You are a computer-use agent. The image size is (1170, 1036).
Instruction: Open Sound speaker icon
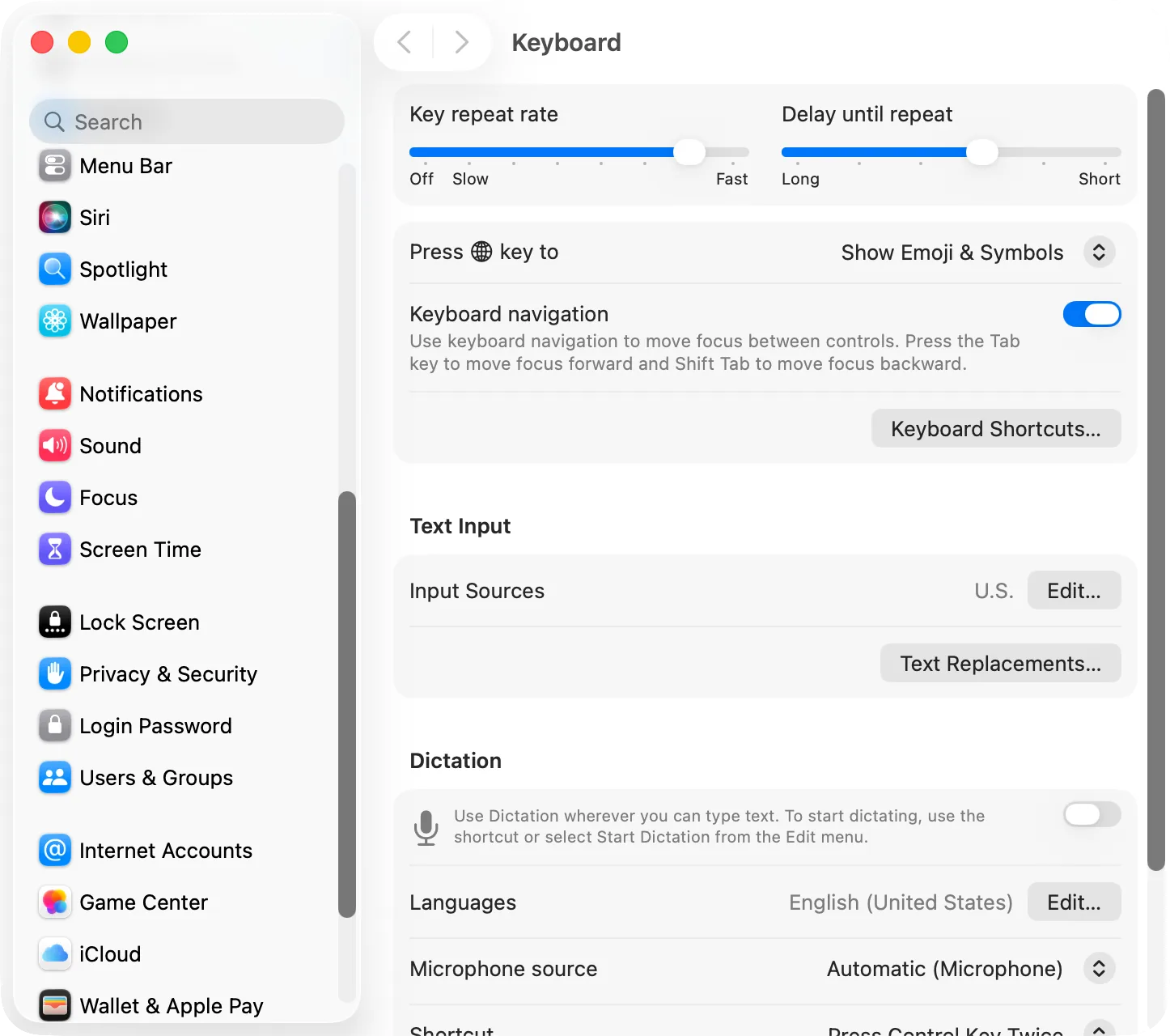pos(55,446)
